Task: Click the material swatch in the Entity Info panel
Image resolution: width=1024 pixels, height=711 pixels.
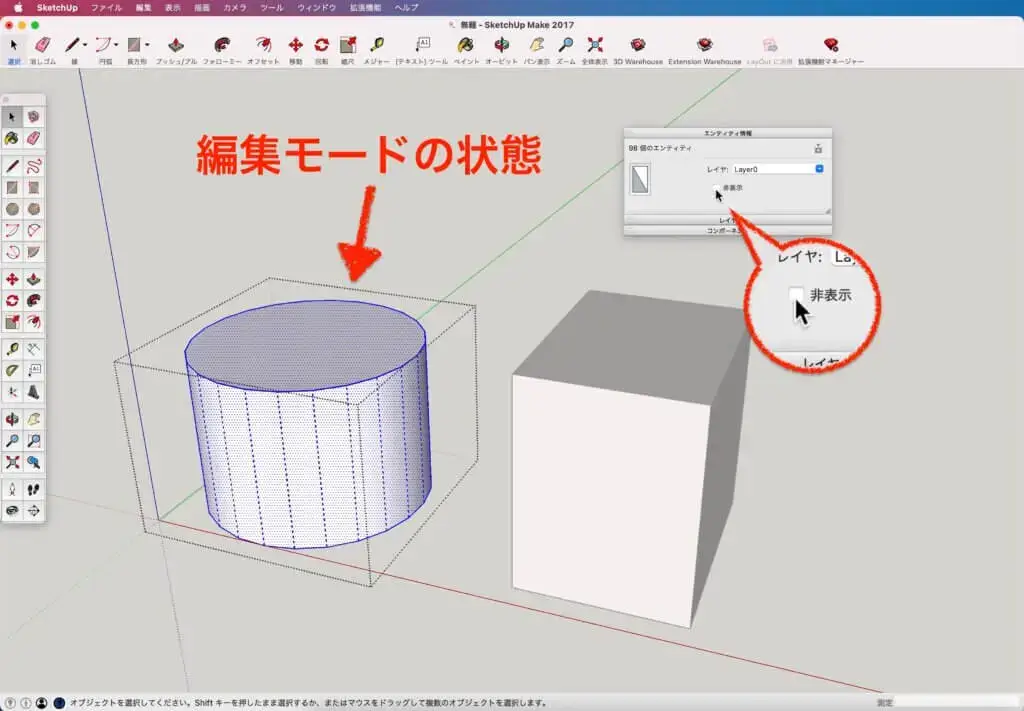Action: pyautogui.click(x=640, y=179)
